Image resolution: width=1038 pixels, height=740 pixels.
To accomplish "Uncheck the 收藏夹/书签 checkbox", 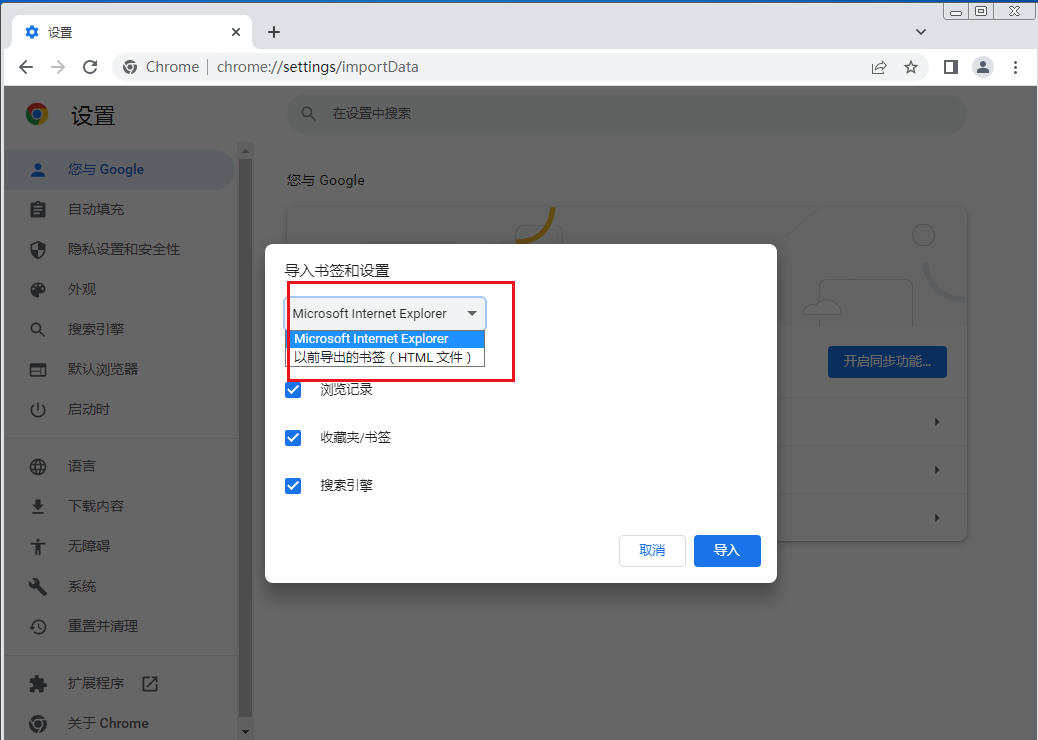I will pos(293,438).
